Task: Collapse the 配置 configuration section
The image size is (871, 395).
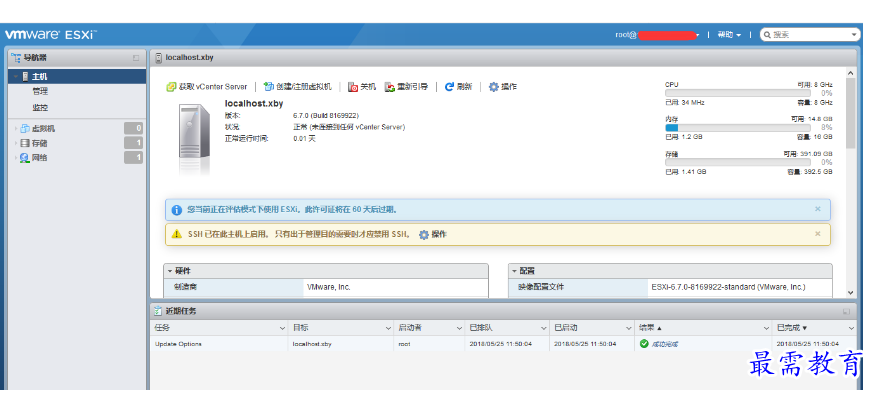Action: click(x=515, y=271)
